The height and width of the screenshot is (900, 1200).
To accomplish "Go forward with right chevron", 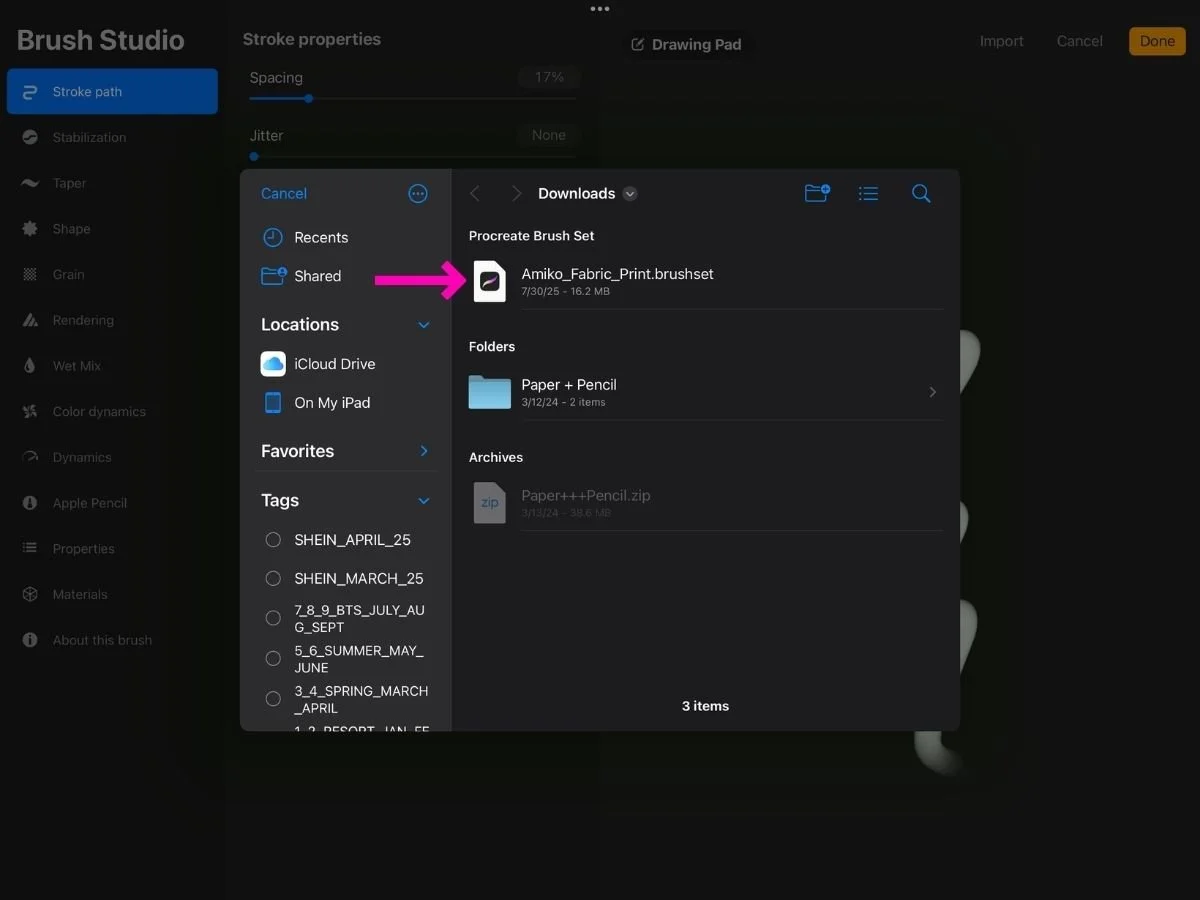I will click(516, 194).
